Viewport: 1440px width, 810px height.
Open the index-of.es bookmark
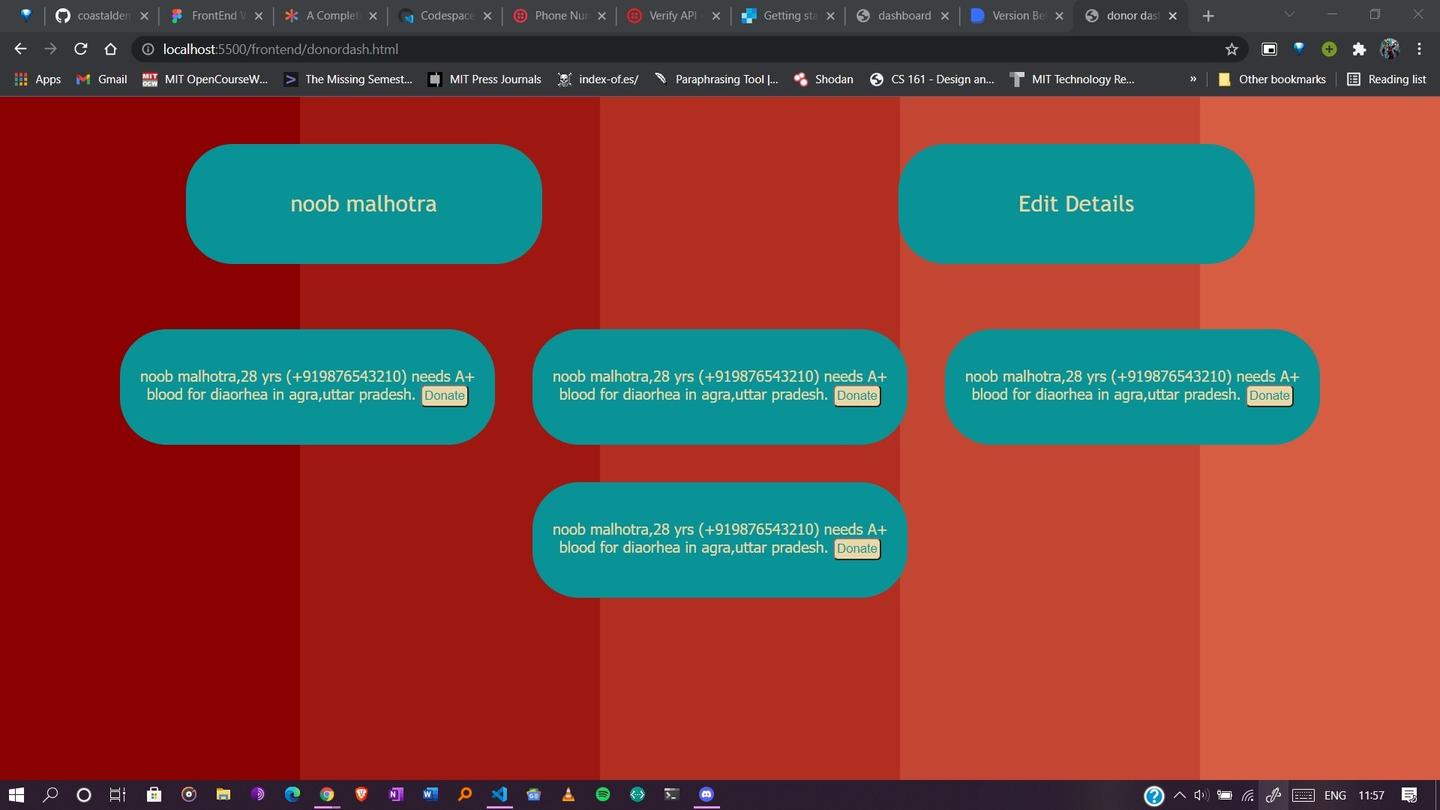pos(597,79)
